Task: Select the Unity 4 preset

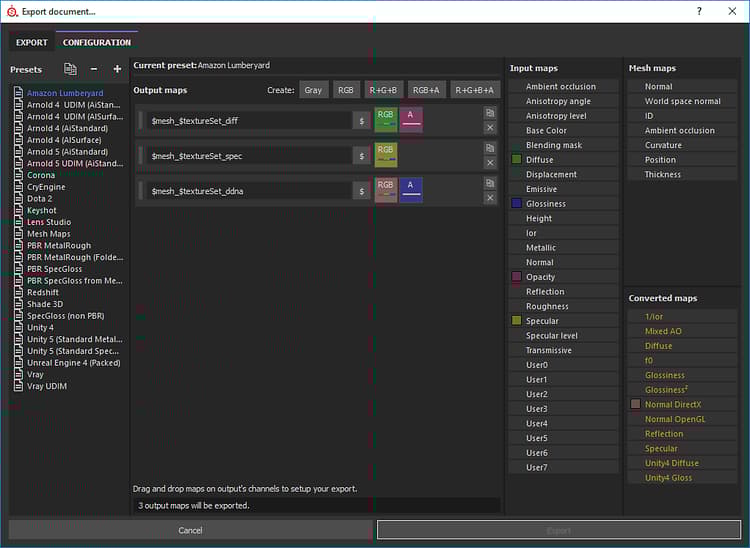Action: 40,328
